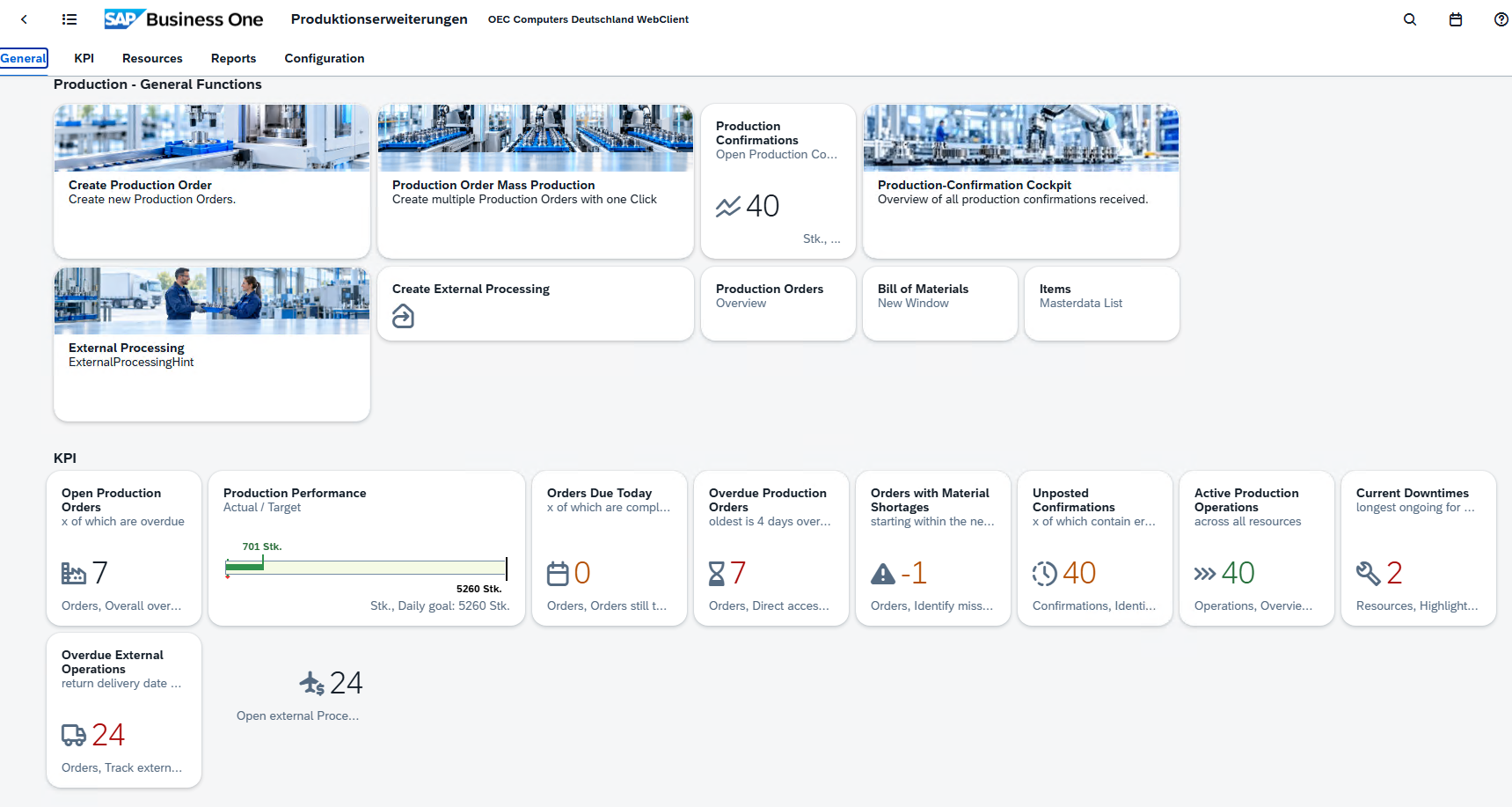
Task: Click the Production Performance progress bar
Action: click(x=366, y=566)
